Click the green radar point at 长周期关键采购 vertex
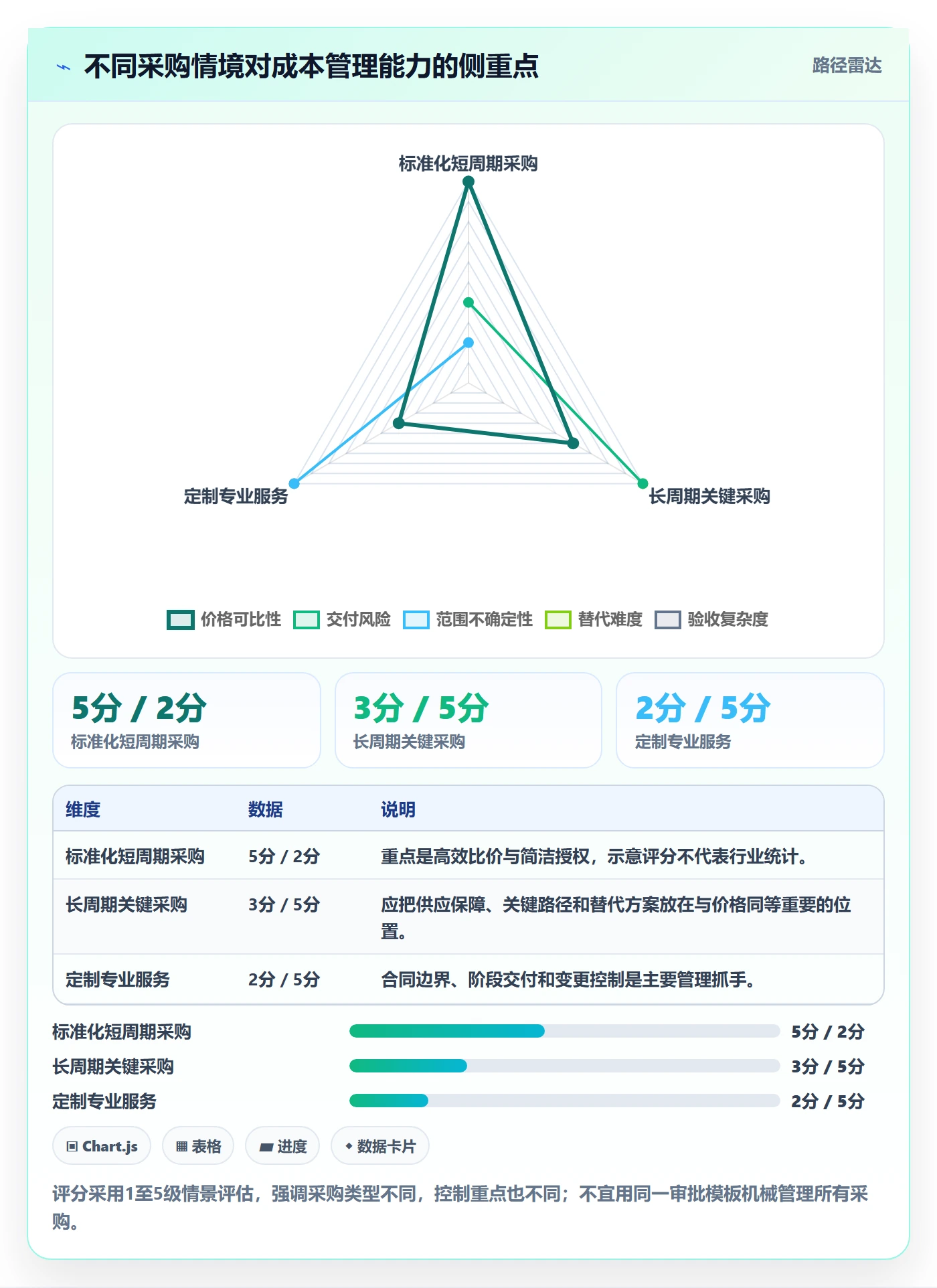Viewport: 937px width, 1288px height. coord(643,483)
